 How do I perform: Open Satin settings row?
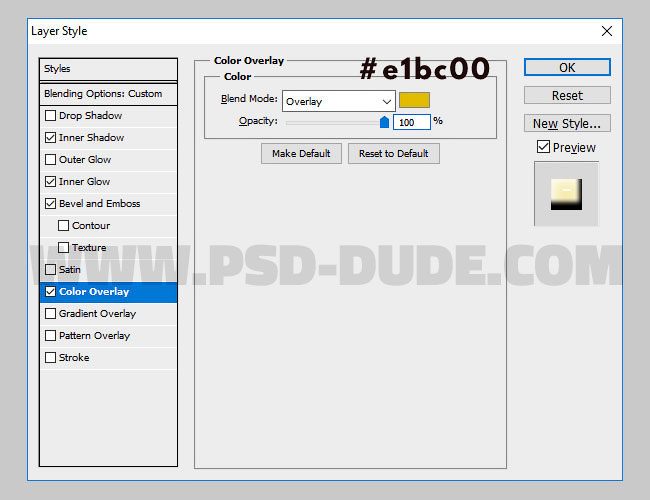(x=108, y=269)
